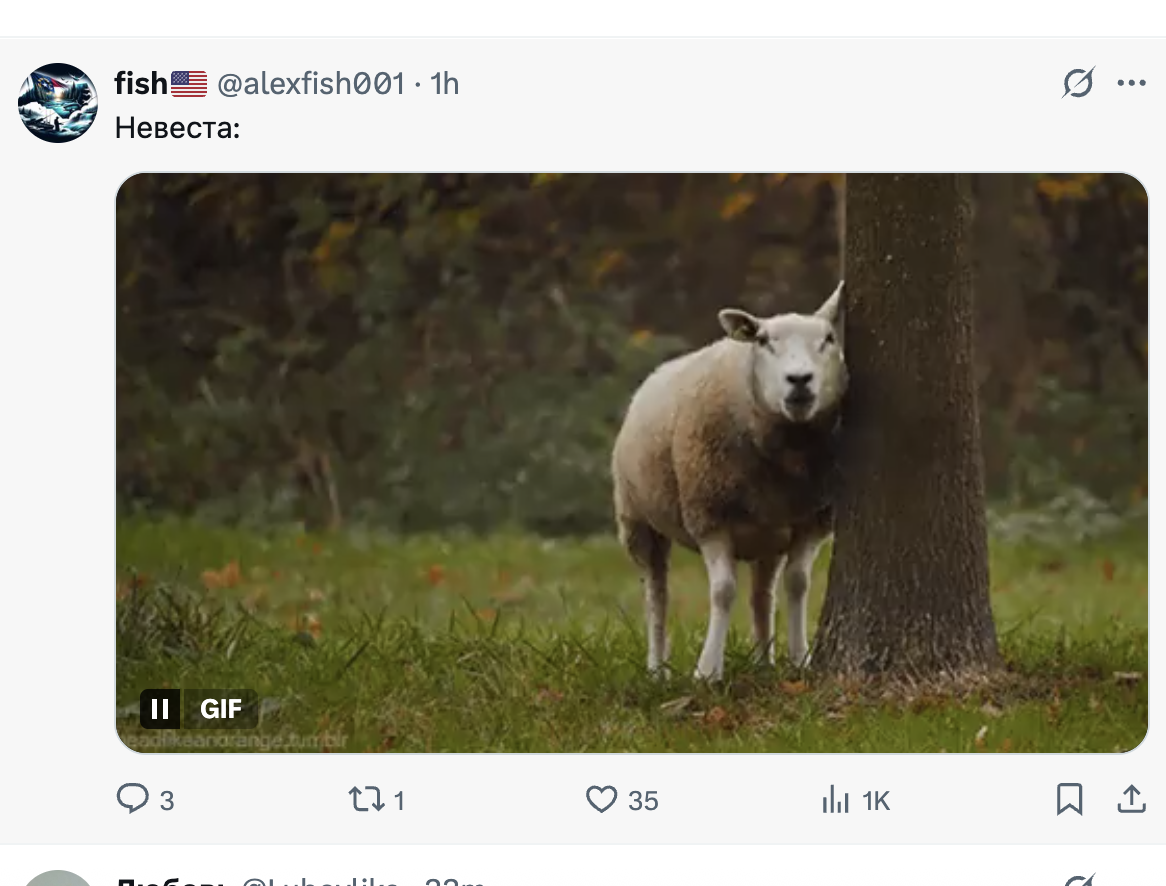Click the share post icon

[x=1131, y=799]
